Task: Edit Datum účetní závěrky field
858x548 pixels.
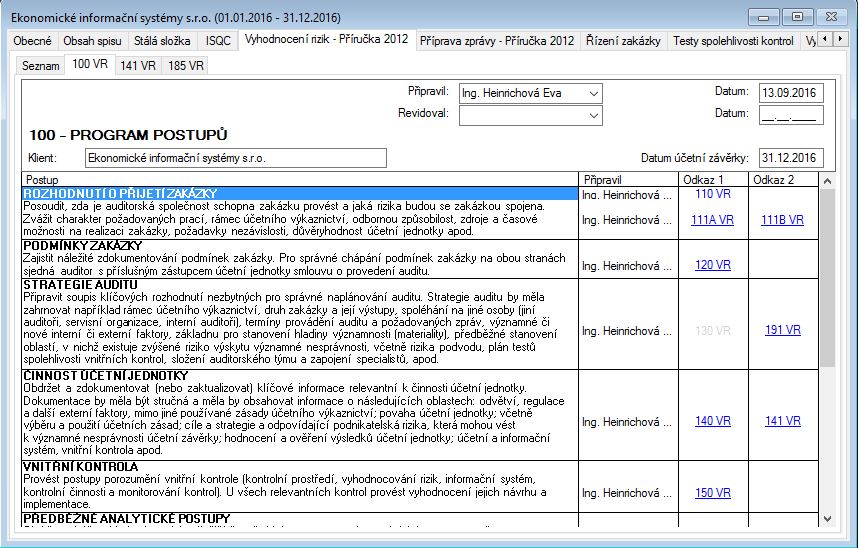Action: coord(791,158)
